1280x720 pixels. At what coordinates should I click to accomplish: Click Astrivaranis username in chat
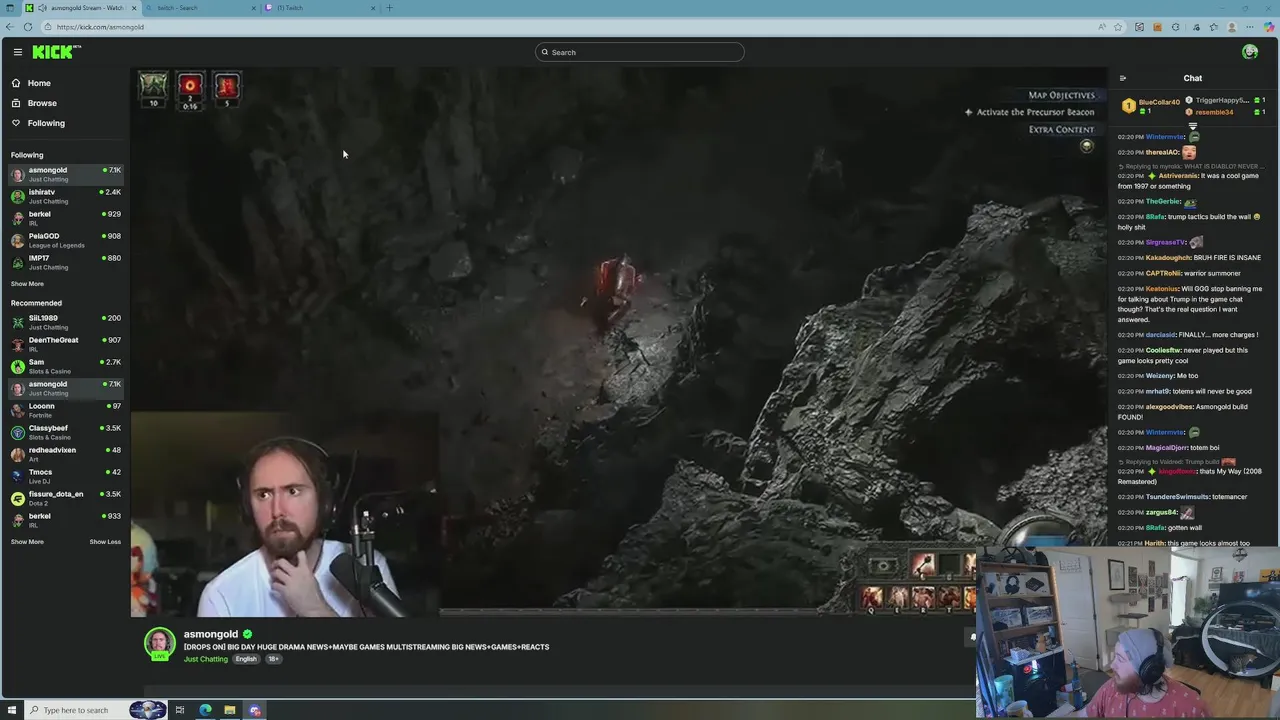[1178, 176]
